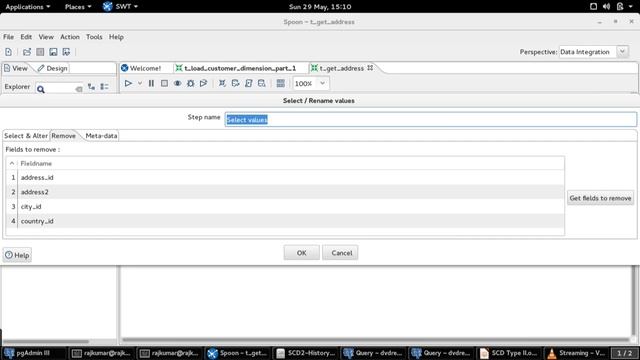
Task: Save the transformation as a new file
Action: click(66, 52)
